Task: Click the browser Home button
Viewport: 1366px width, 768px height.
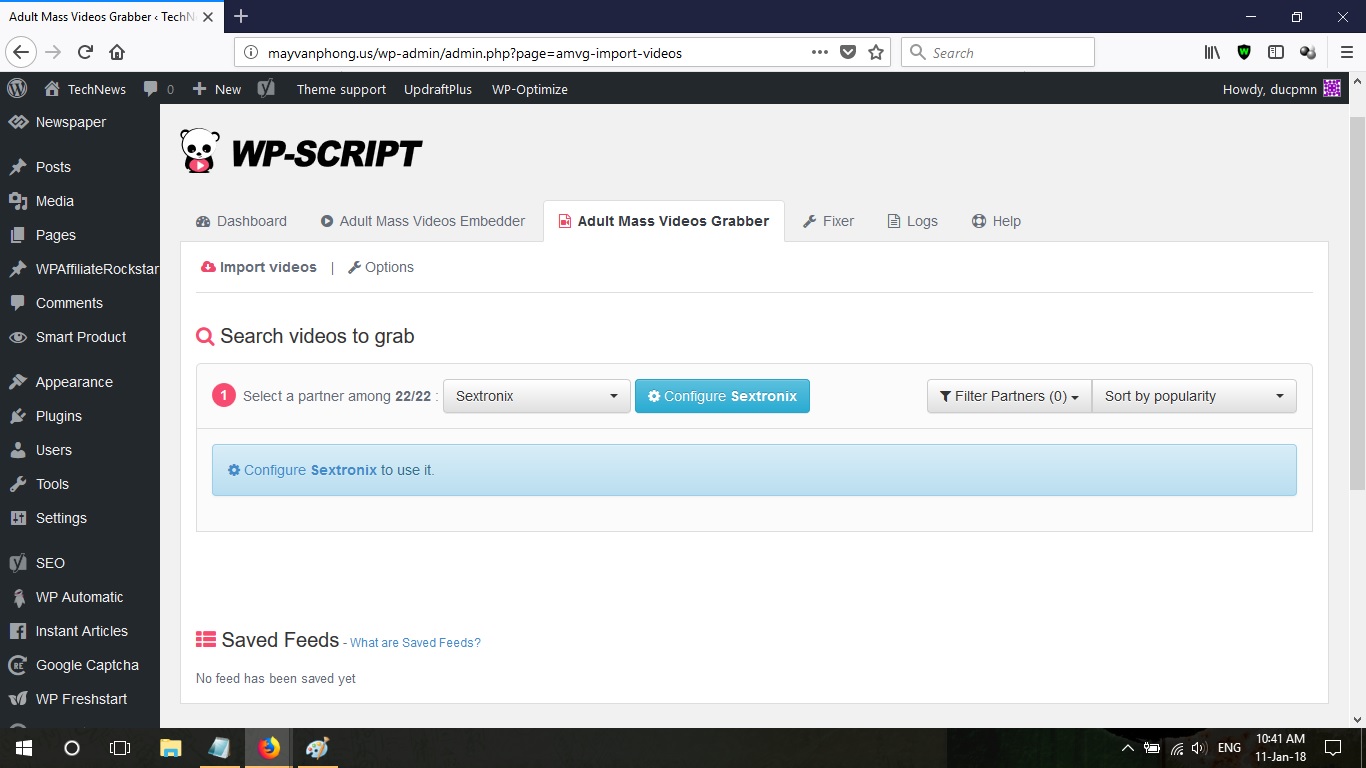Action: coord(117,53)
